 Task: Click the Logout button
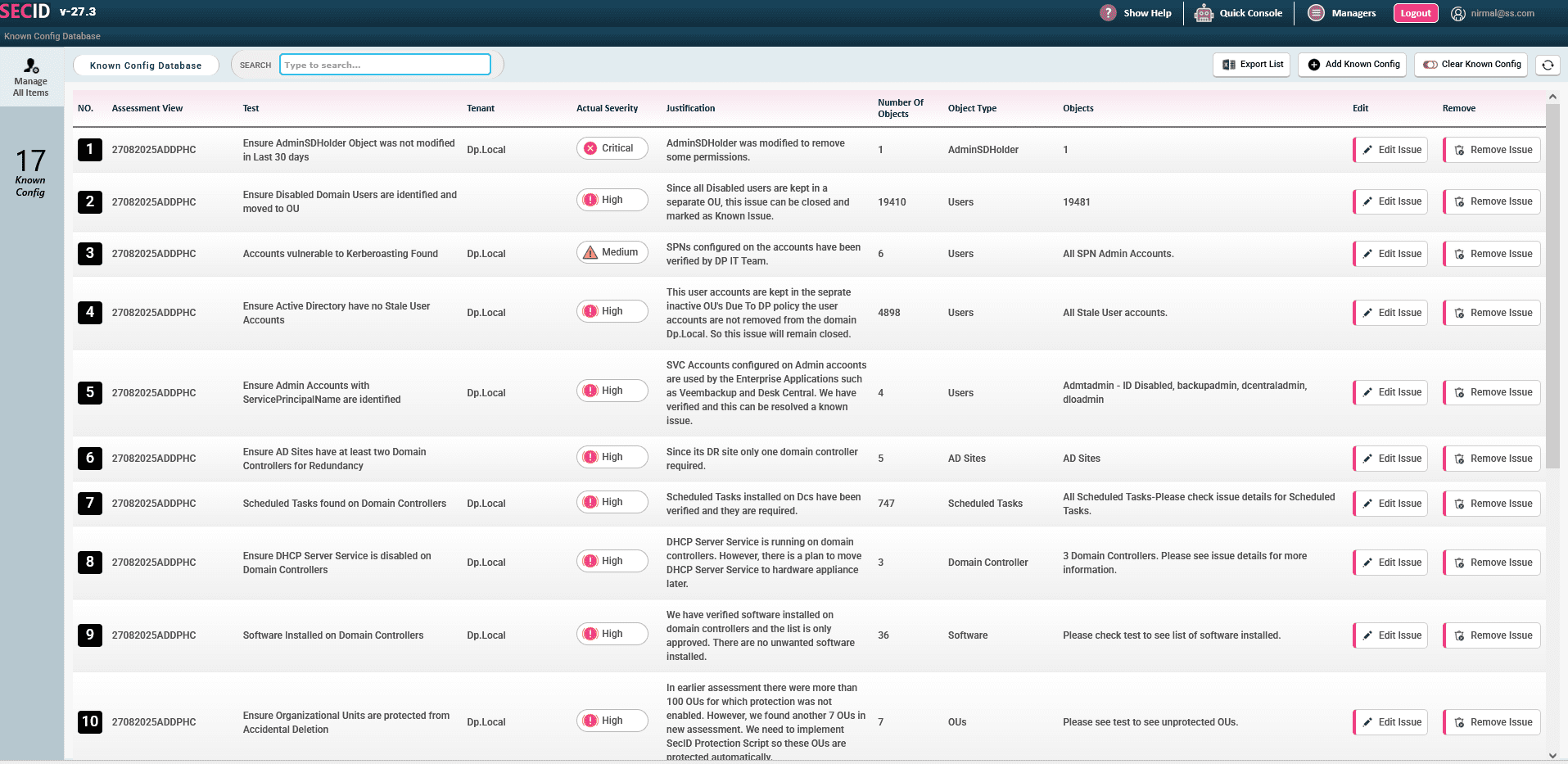tap(1415, 13)
